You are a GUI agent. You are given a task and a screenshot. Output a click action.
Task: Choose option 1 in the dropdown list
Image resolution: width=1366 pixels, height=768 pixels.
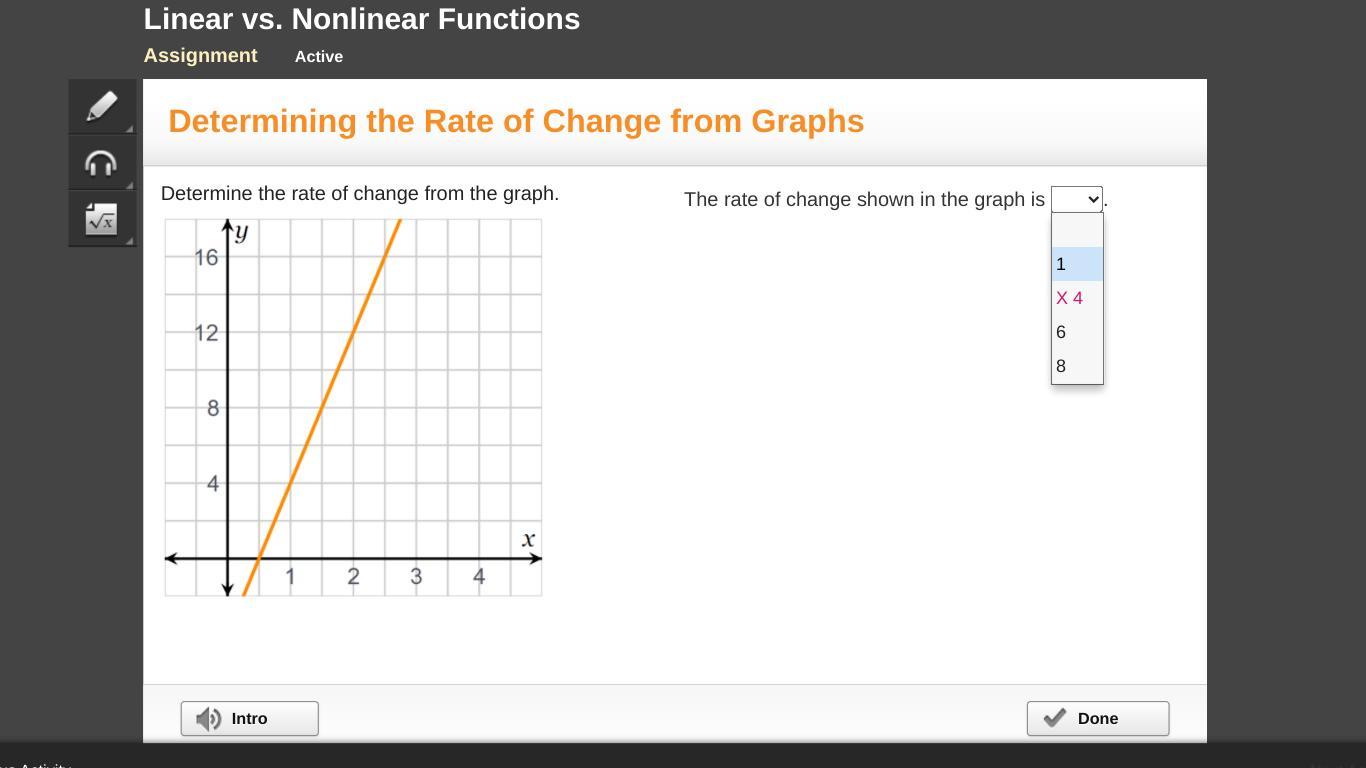pyautogui.click(x=1077, y=264)
